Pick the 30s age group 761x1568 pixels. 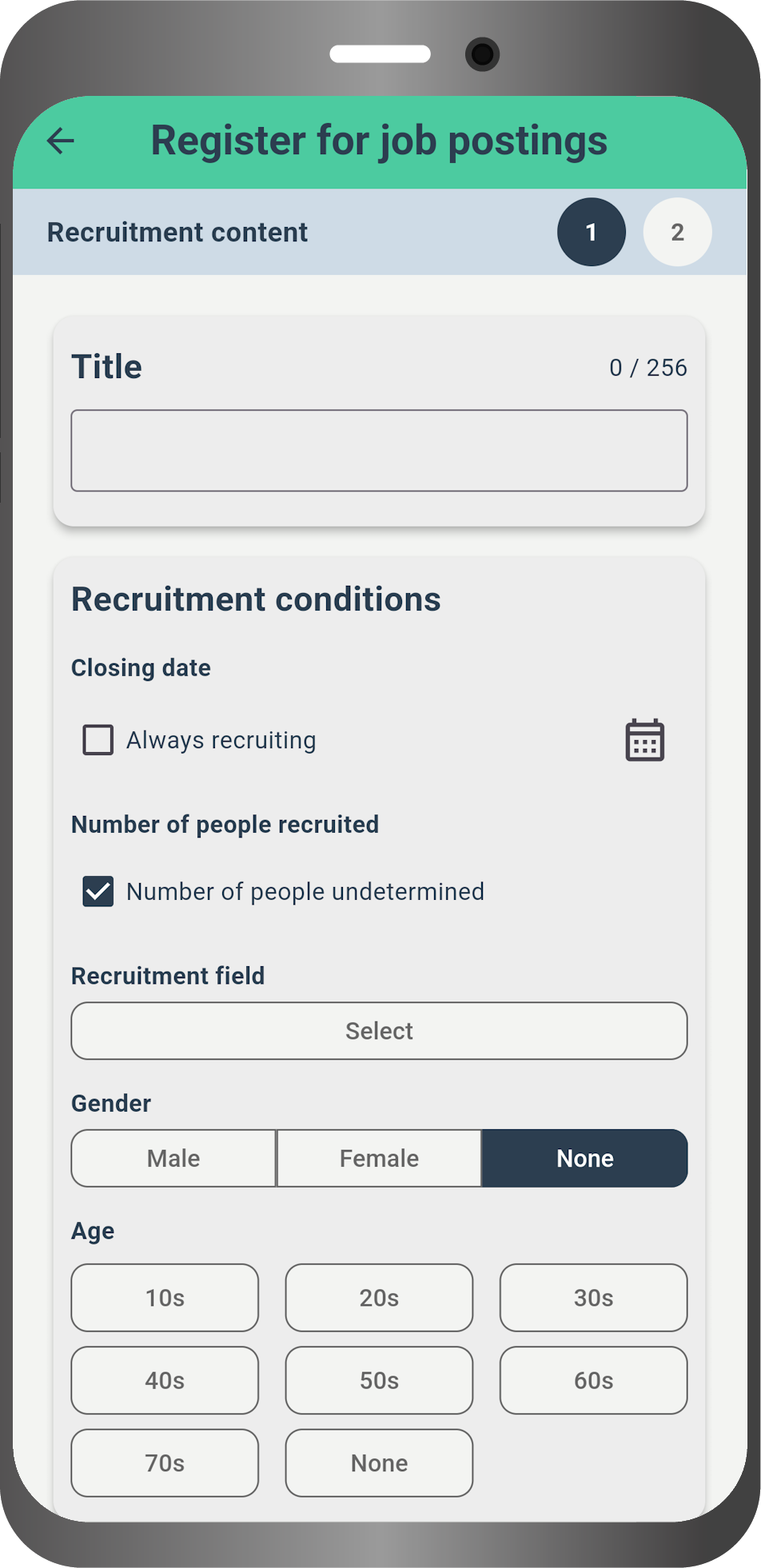[x=593, y=1298]
